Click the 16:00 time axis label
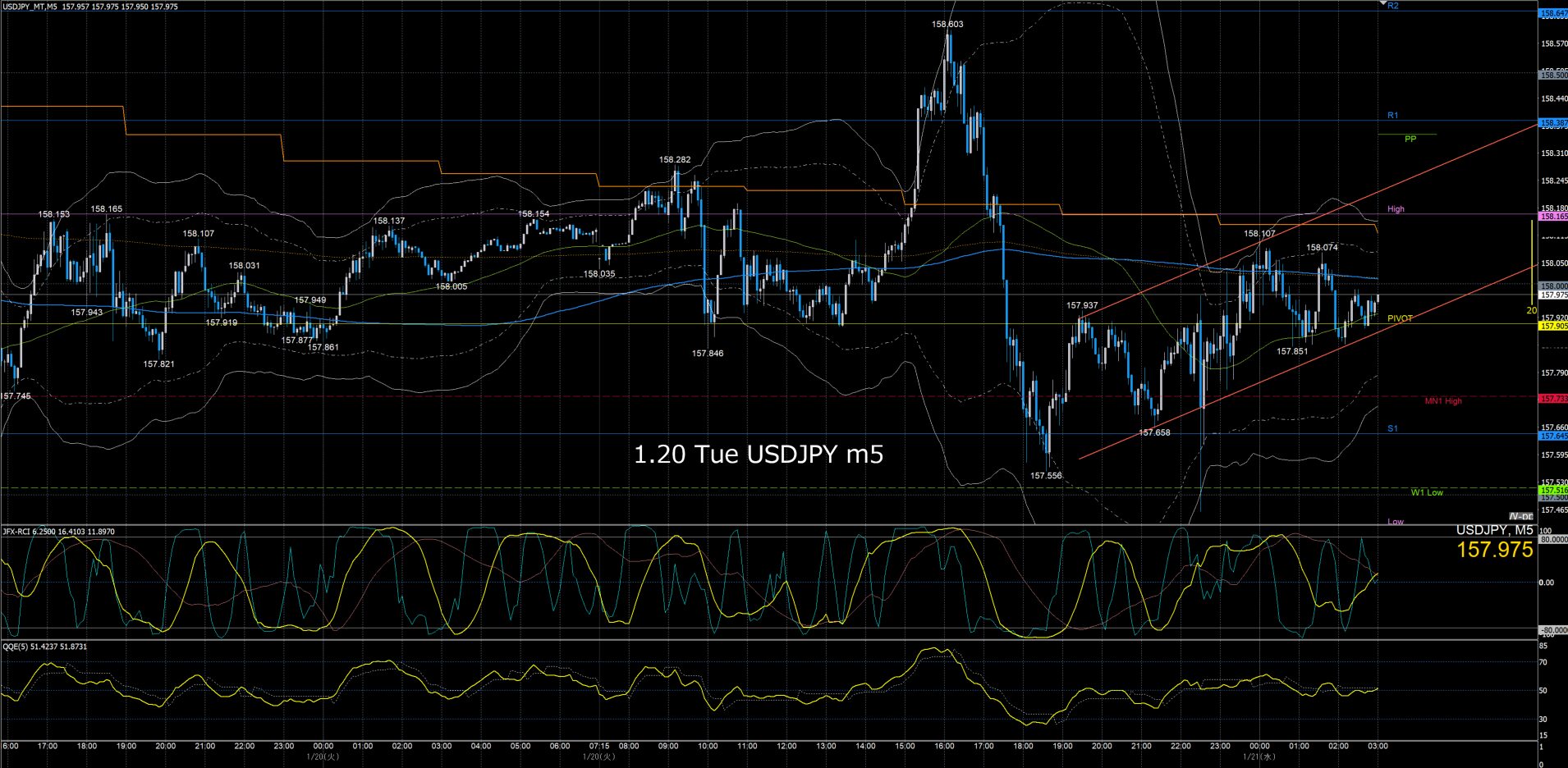This screenshot has height=768, width=1568. pyautogui.click(x=944, y=746)
